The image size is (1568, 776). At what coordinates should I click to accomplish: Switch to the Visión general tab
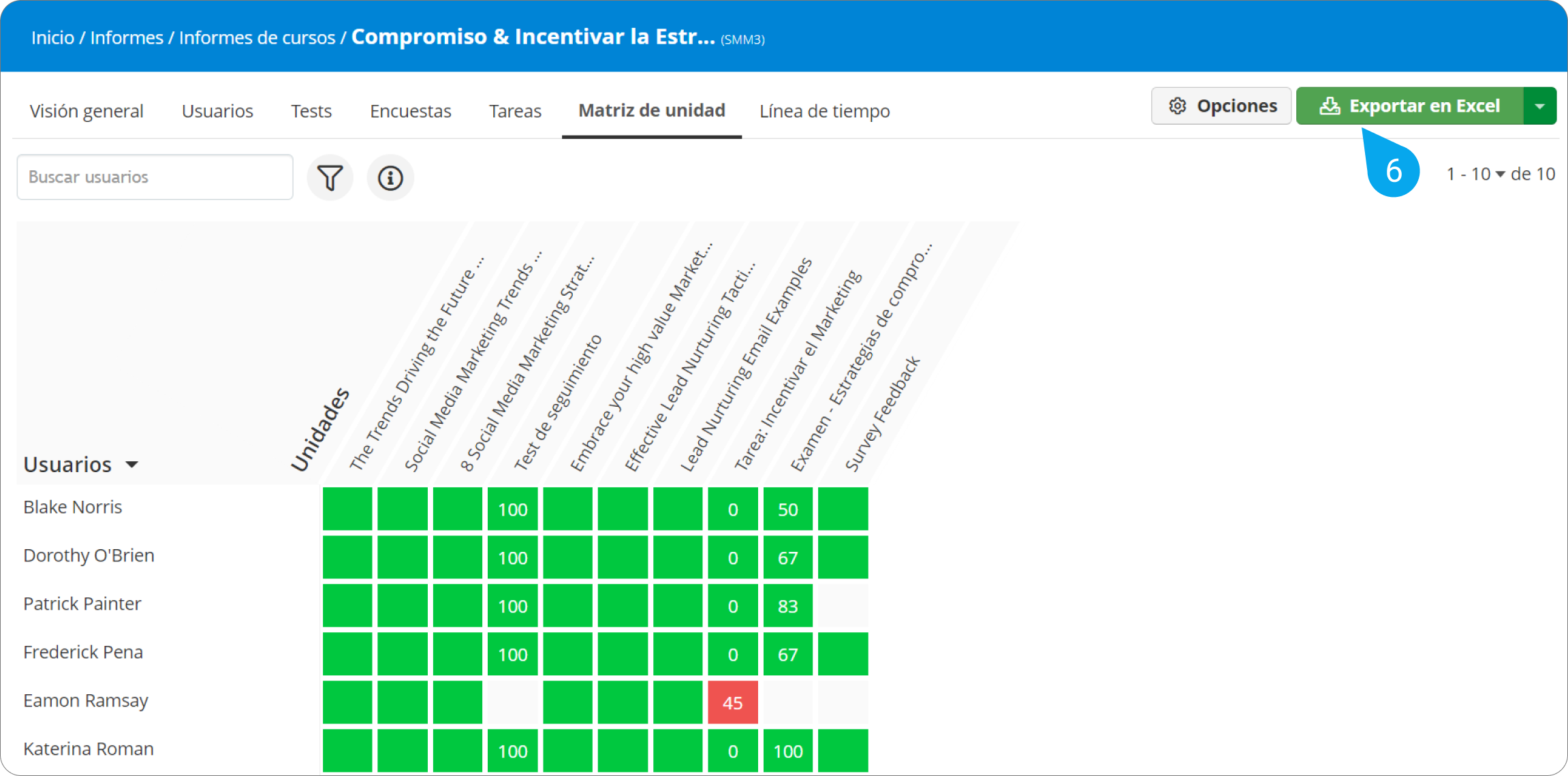pos(87,111)
